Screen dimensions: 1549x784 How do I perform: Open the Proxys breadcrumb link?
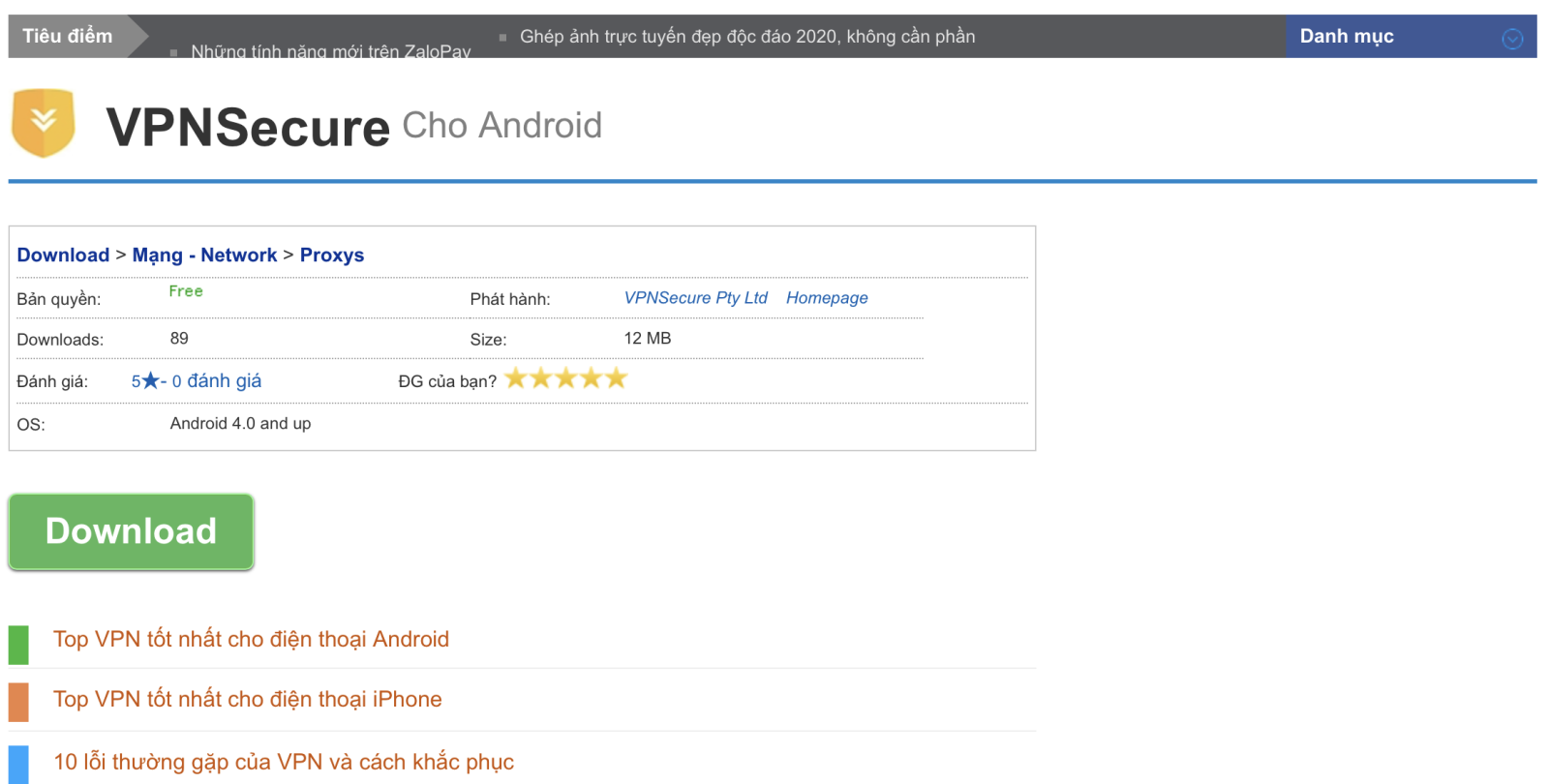click(332, 255)
